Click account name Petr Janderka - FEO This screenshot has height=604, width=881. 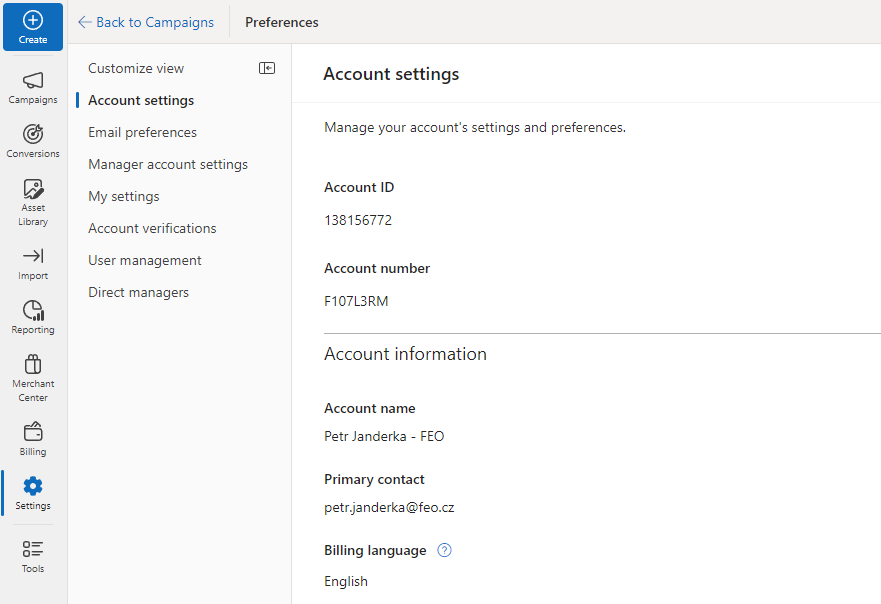(x=384, y=437)
